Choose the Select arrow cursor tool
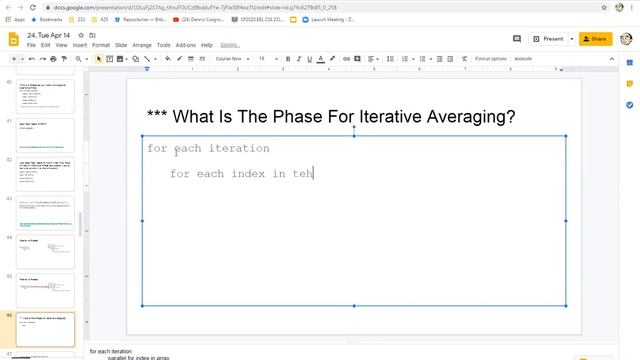The image size is (640, 360). click(99, 59)
